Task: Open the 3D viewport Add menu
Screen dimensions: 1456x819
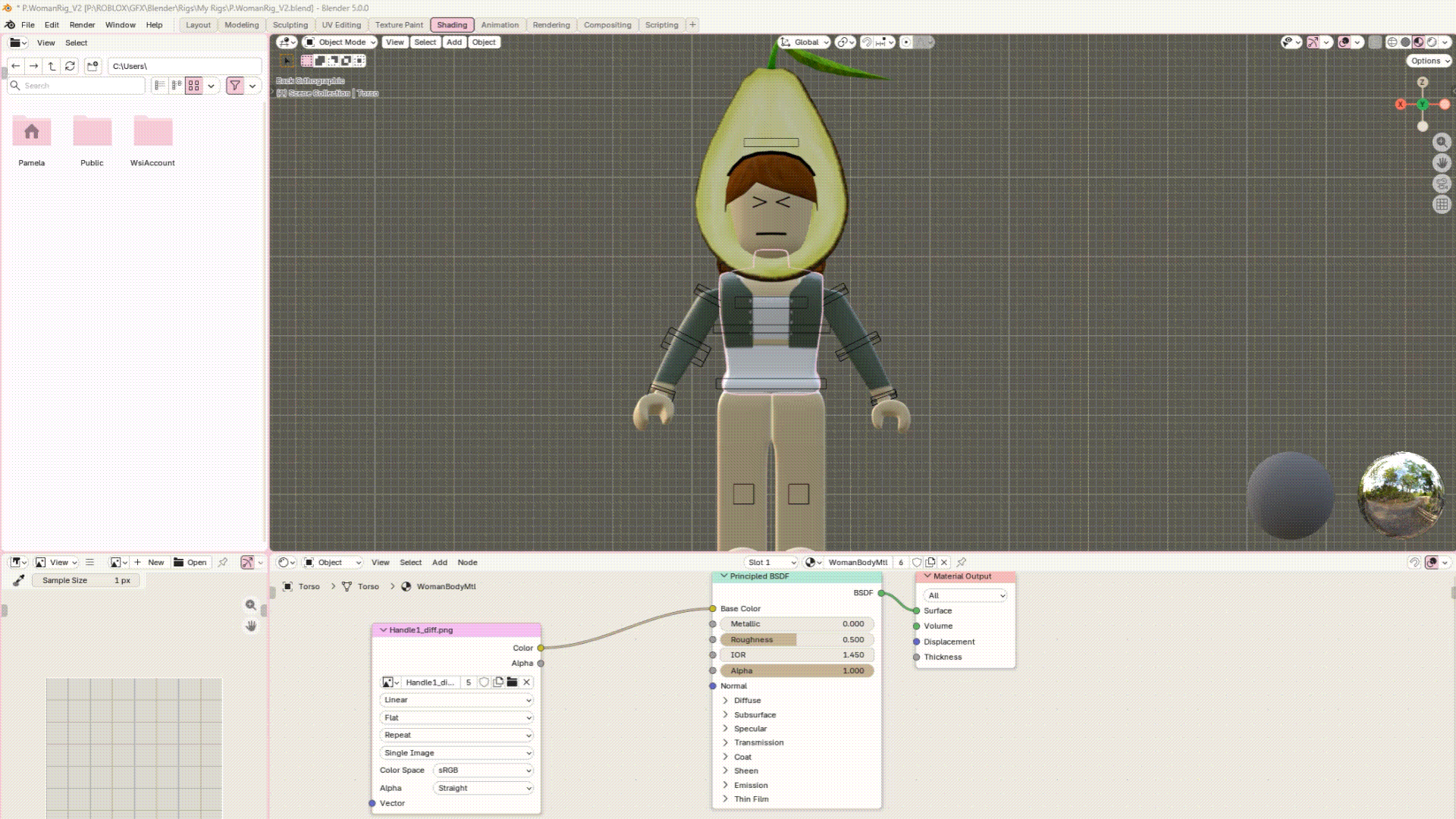Action: pos(454,42)
